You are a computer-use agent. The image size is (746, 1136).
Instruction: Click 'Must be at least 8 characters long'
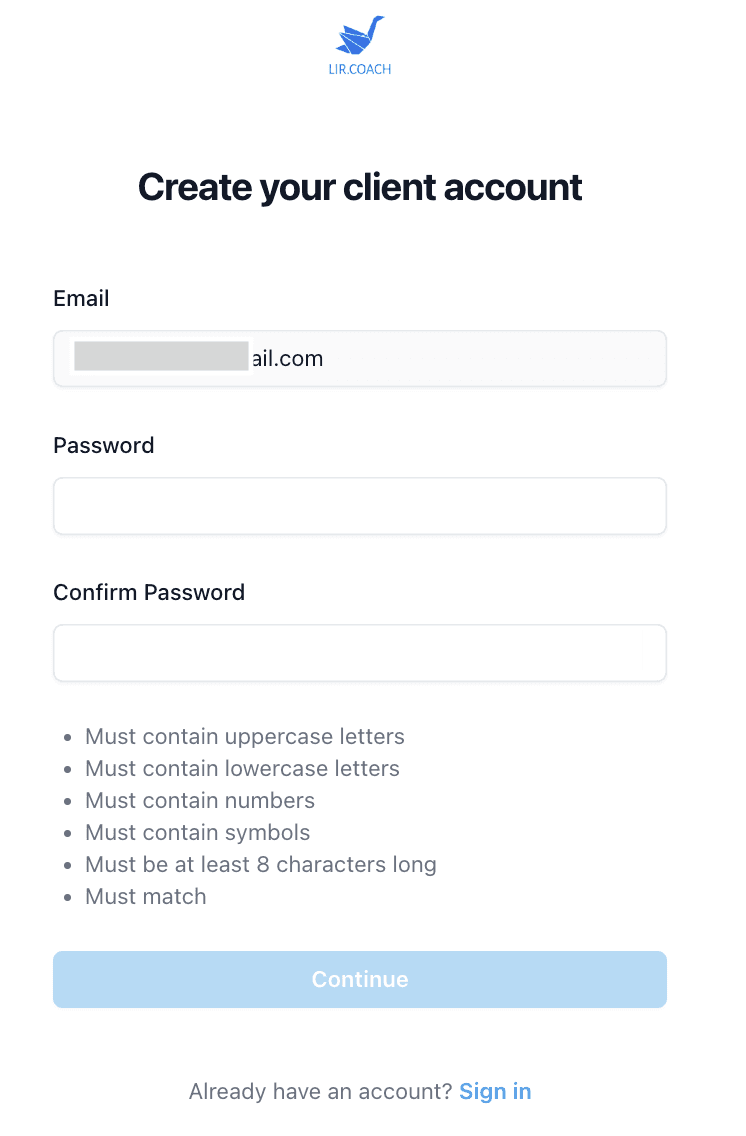point(261,865)
